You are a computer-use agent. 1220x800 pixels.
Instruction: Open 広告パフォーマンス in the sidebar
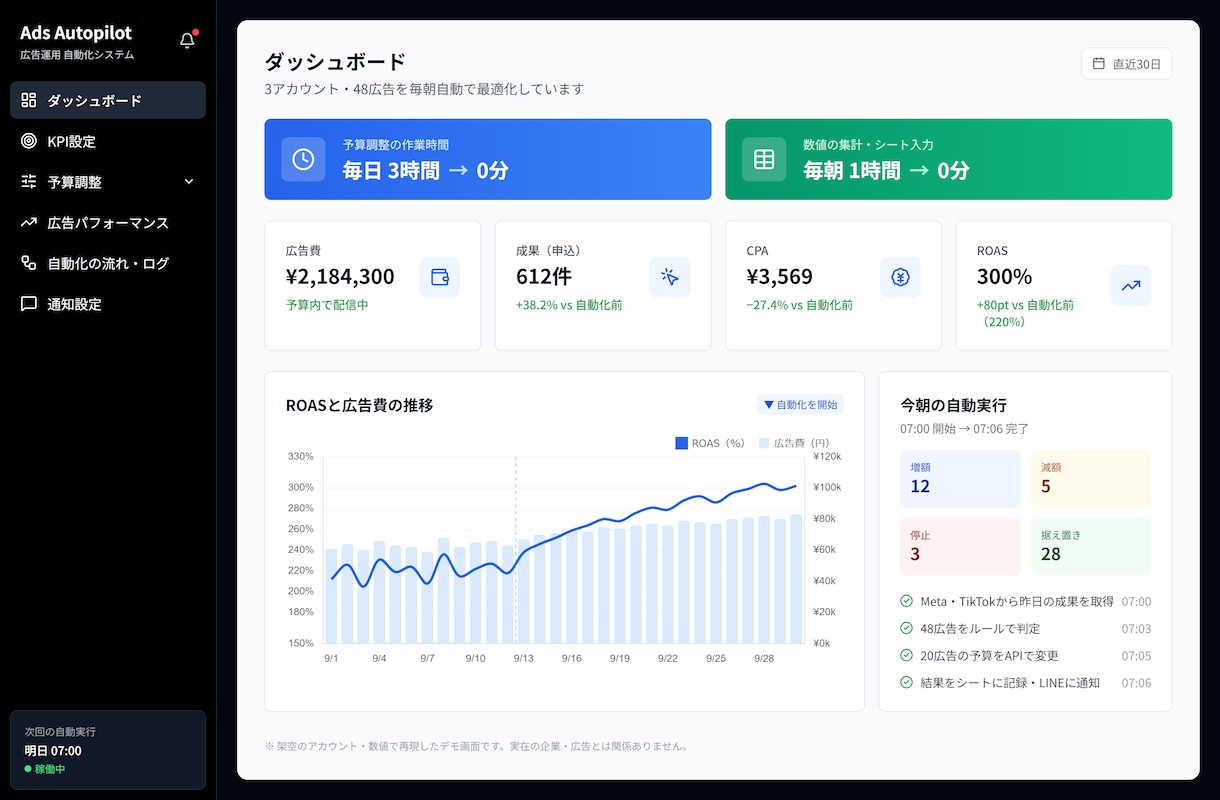click(108, 222)
